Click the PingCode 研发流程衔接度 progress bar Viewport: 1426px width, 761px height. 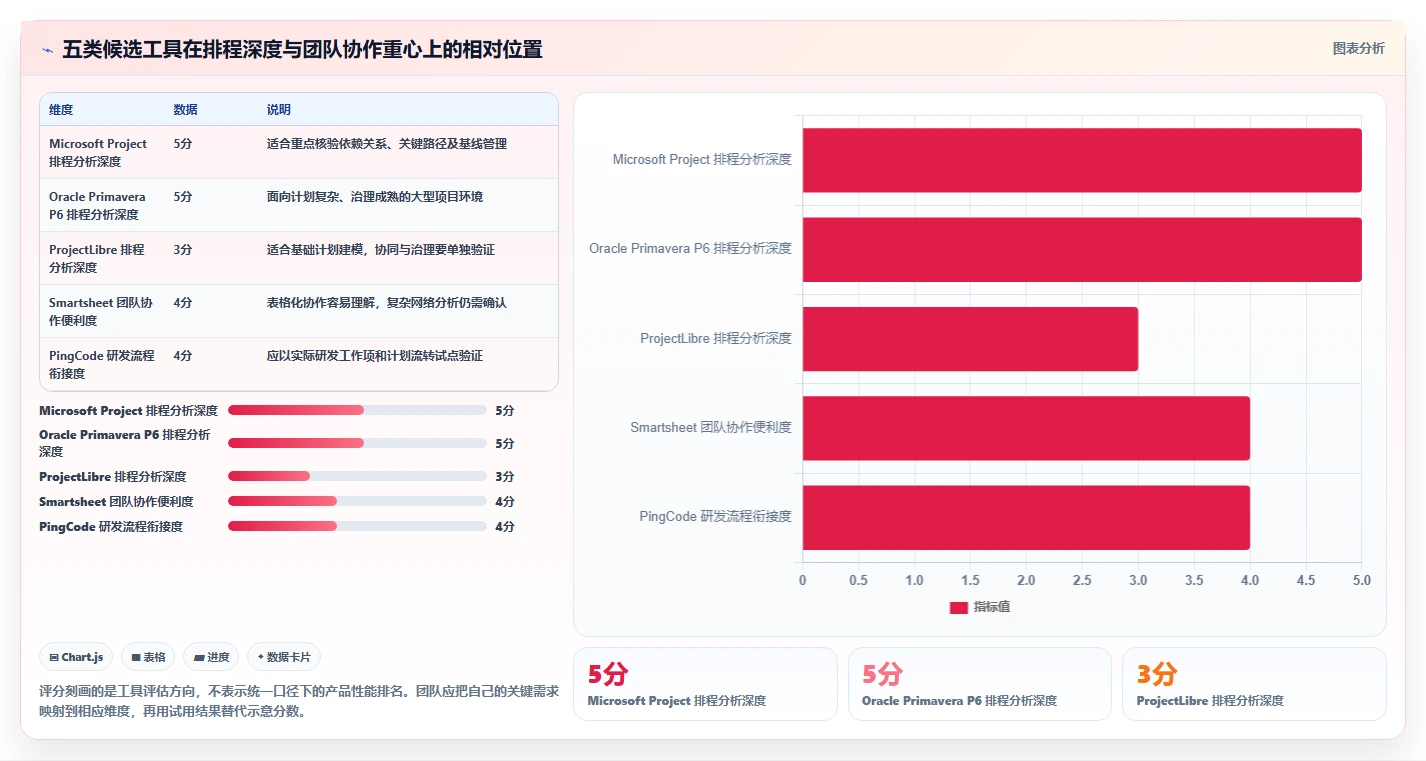pos(357,526)
